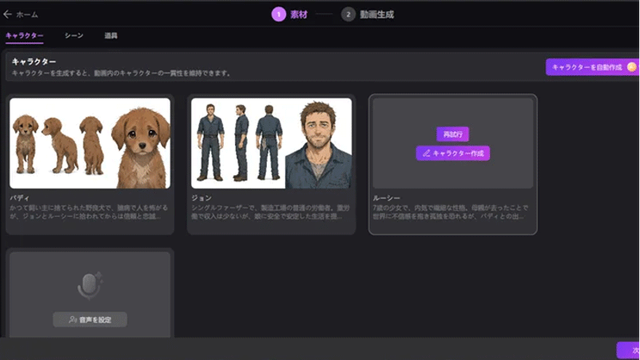Click the バディ character name
The width and height of the screenshot is (640, 360).
tap(20, 198)
